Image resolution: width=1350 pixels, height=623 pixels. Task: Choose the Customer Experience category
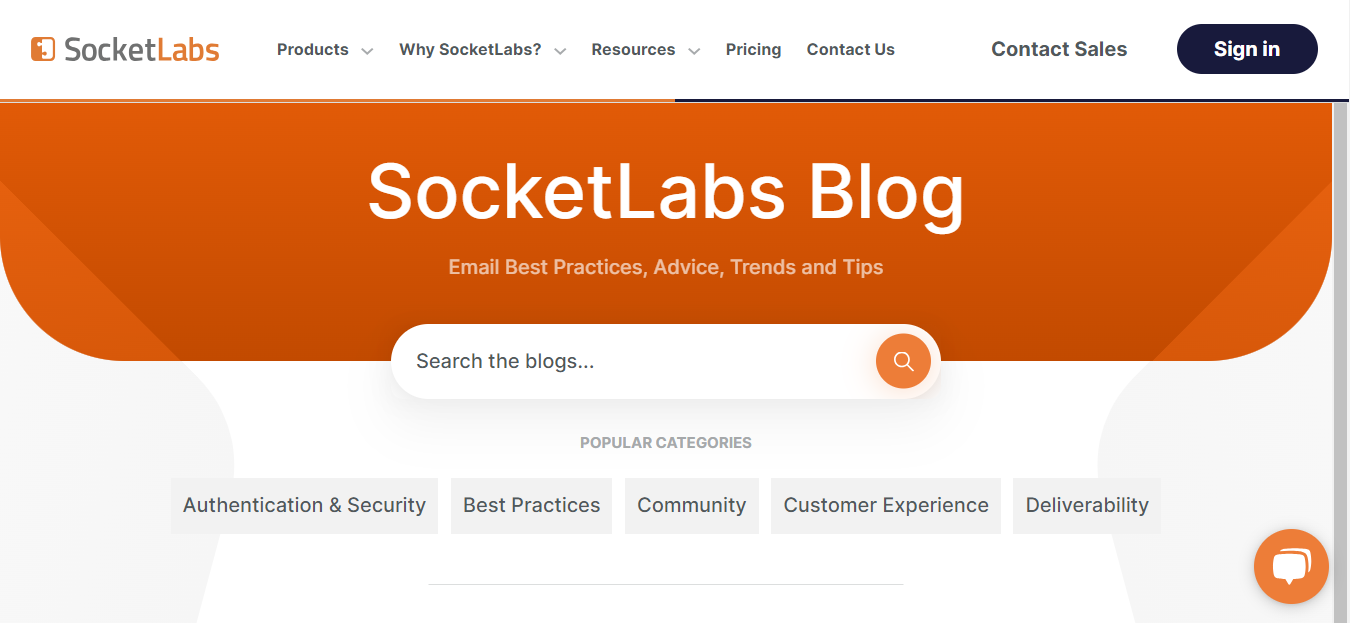click(885, 505)
